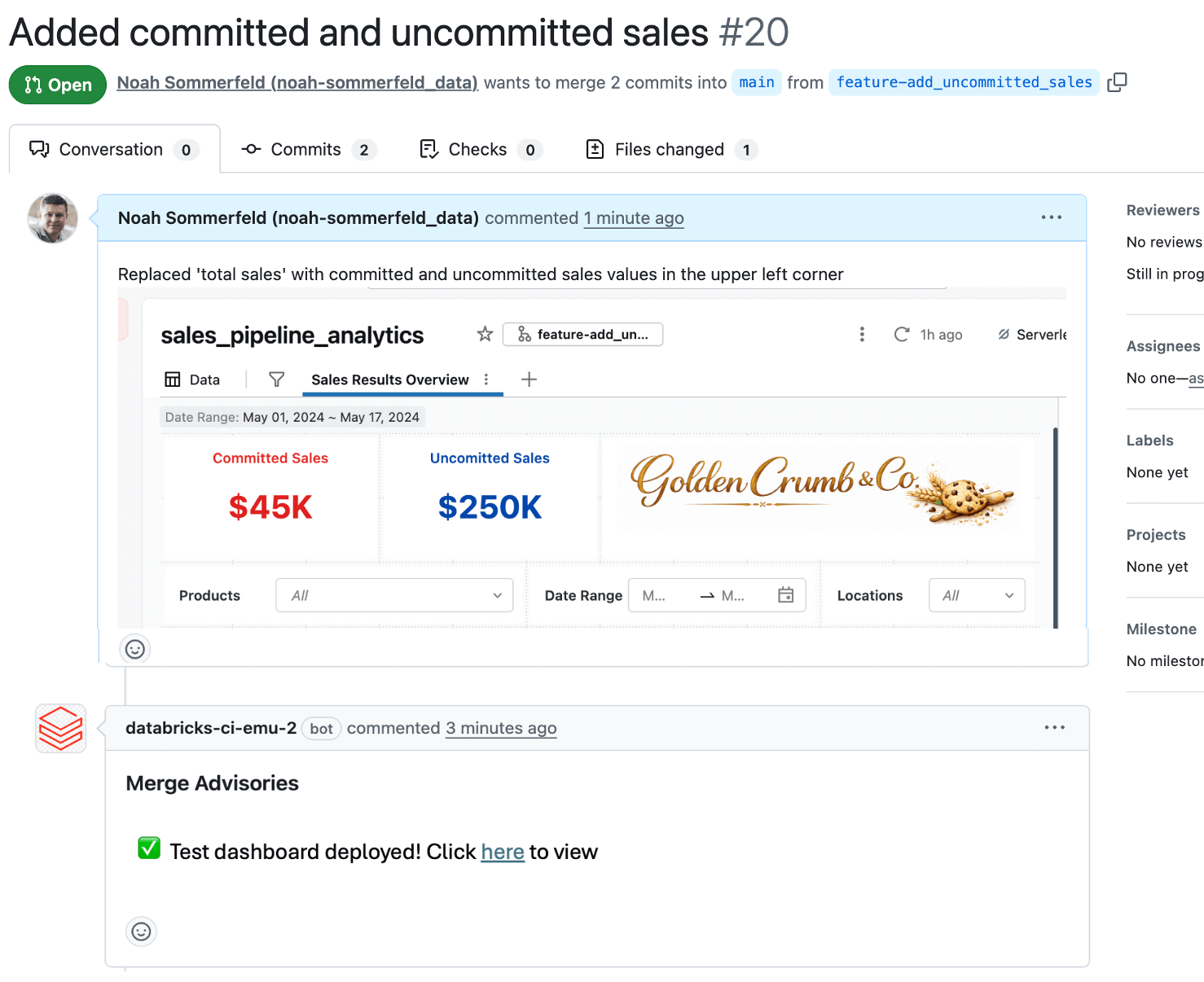Switch to the Checks tab
Viewport: 1204px width, 982px height.
(x=479, y=150)
